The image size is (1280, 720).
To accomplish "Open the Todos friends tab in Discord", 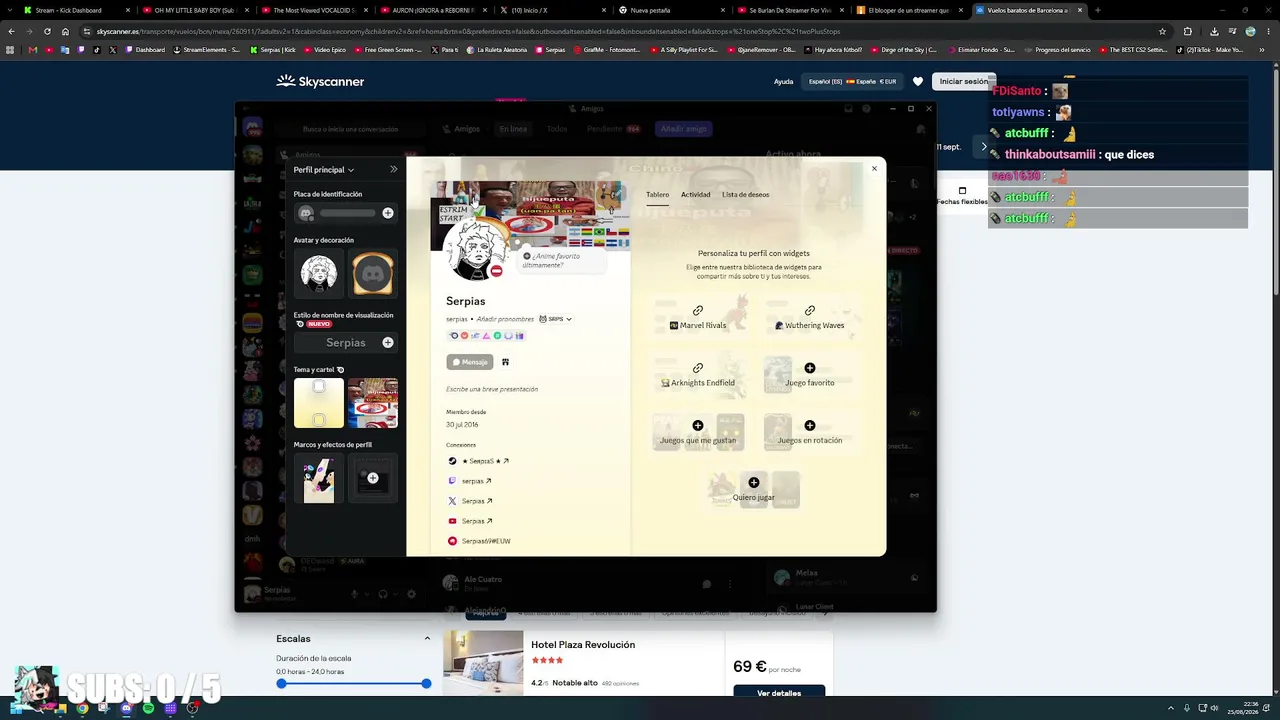I will 557,129.
